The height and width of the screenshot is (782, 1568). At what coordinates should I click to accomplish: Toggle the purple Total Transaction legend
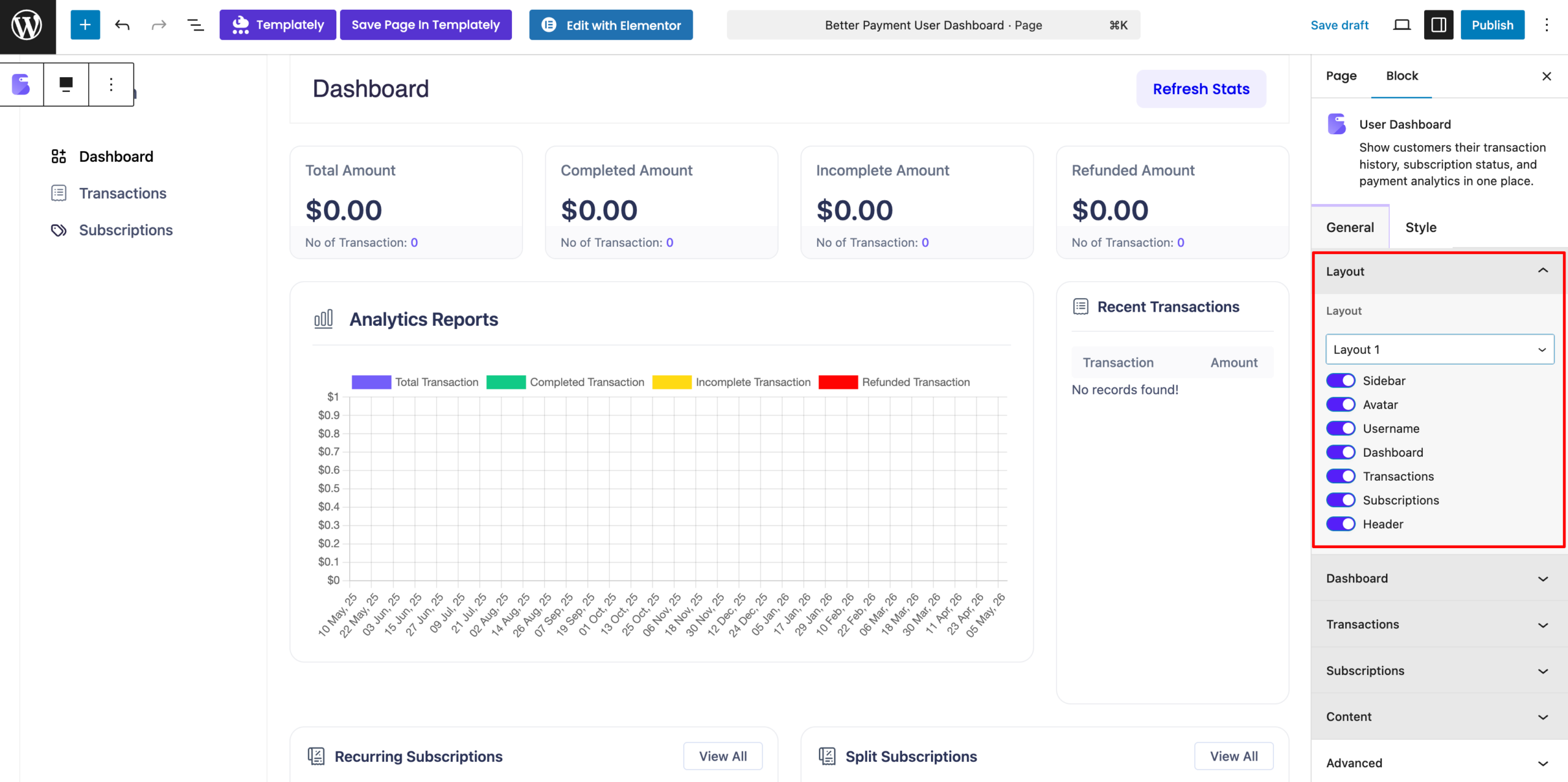[x=415, y=382]
